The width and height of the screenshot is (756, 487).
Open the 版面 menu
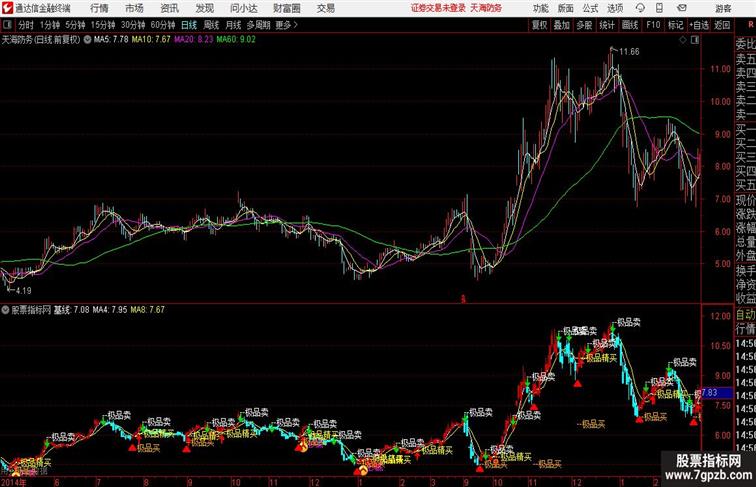[x=566, y=8]
